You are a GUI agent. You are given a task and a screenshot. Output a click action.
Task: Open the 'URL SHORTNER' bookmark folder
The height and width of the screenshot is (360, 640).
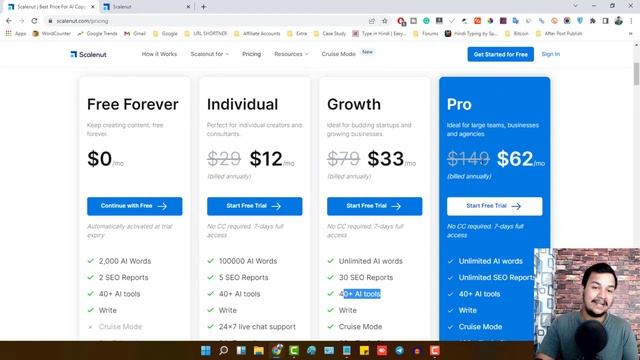click(206, 33)
